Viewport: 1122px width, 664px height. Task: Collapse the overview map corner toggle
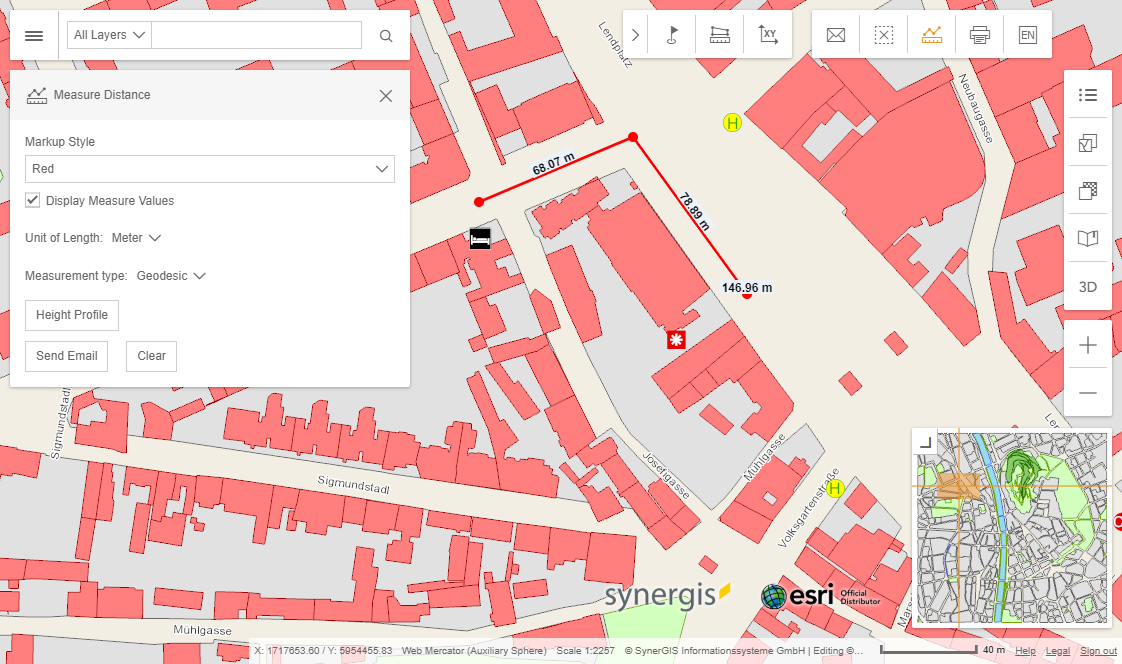coord(925,442)
